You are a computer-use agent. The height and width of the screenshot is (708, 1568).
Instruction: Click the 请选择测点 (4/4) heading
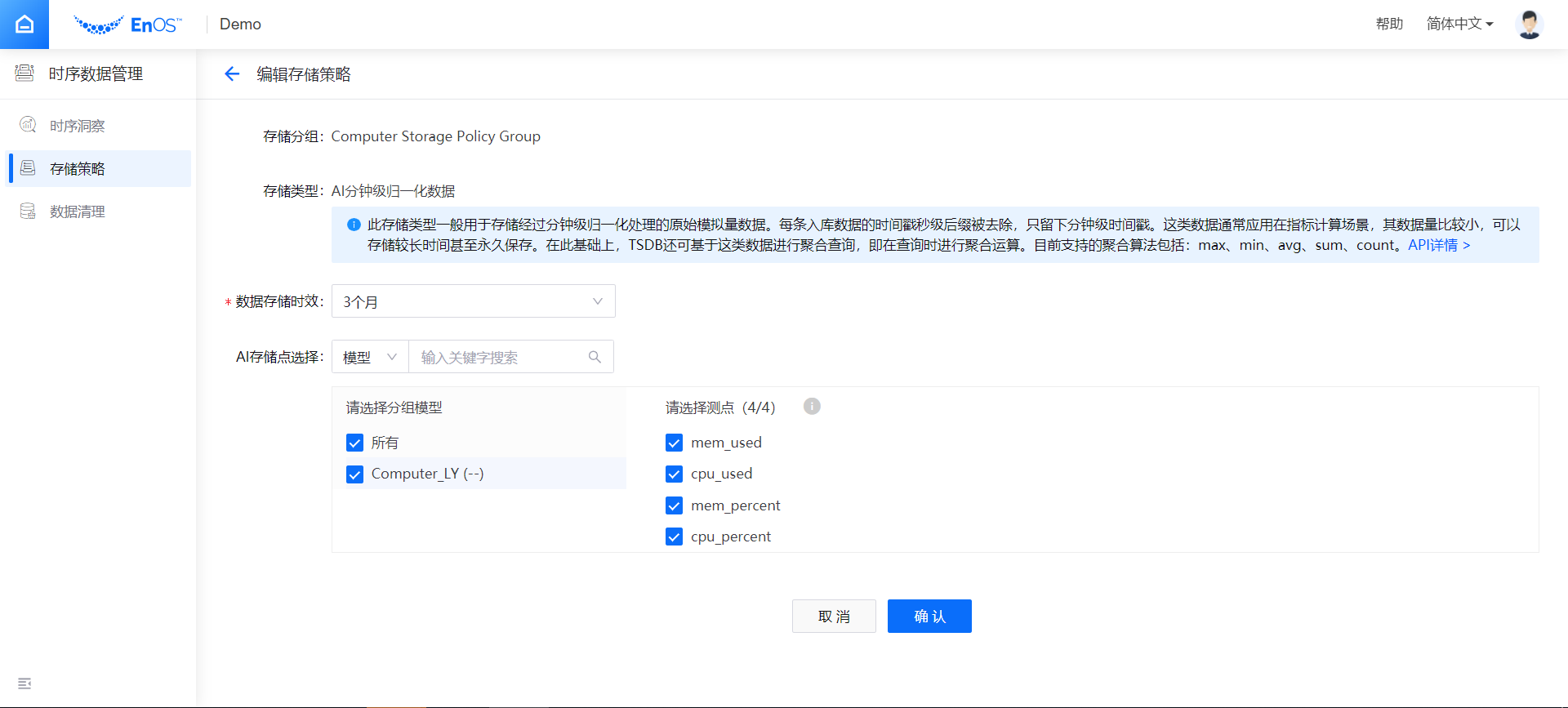point(720,407)
